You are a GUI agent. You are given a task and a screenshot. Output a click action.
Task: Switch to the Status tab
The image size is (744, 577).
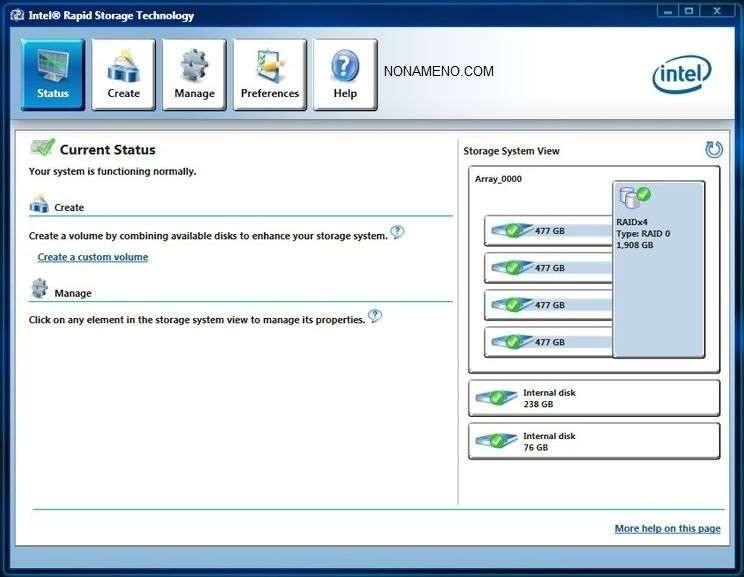[x=53, y=74]
